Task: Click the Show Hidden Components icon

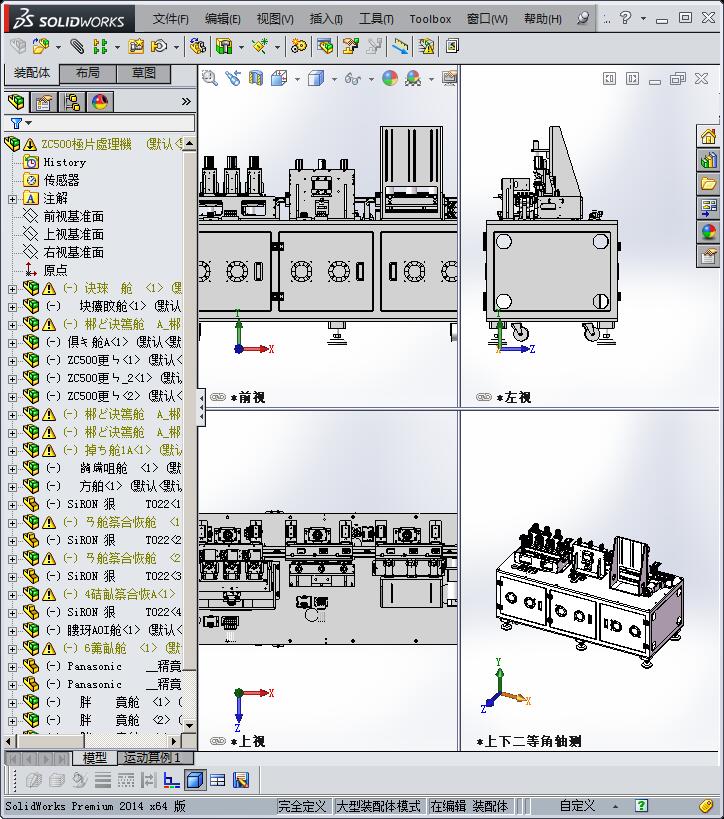Action: (198, 46)
